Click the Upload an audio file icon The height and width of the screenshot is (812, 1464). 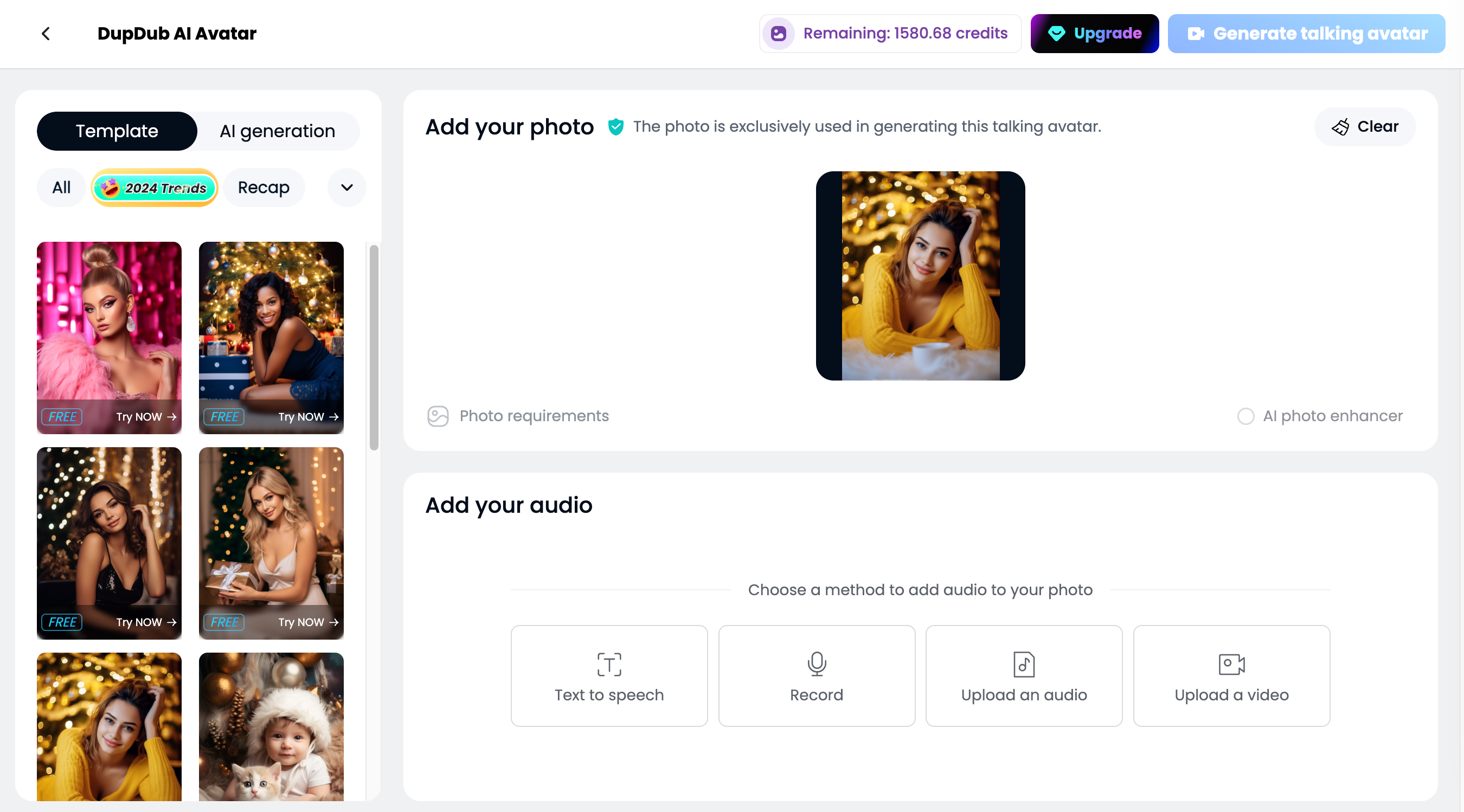pyautogui.click(x=1024, y=663)
